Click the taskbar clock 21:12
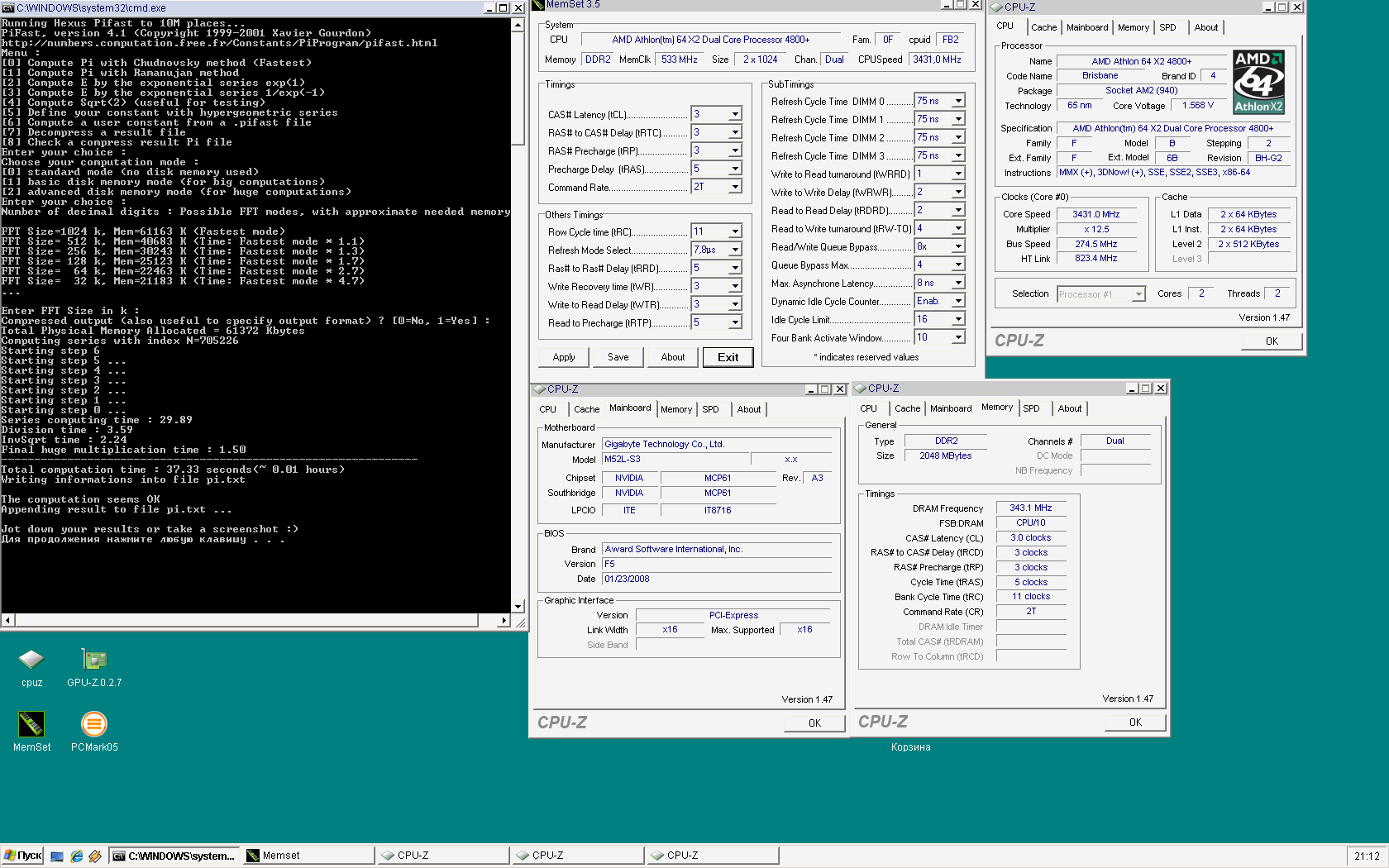Viewport: 1389px width, 868px height. click(1367, 856)
